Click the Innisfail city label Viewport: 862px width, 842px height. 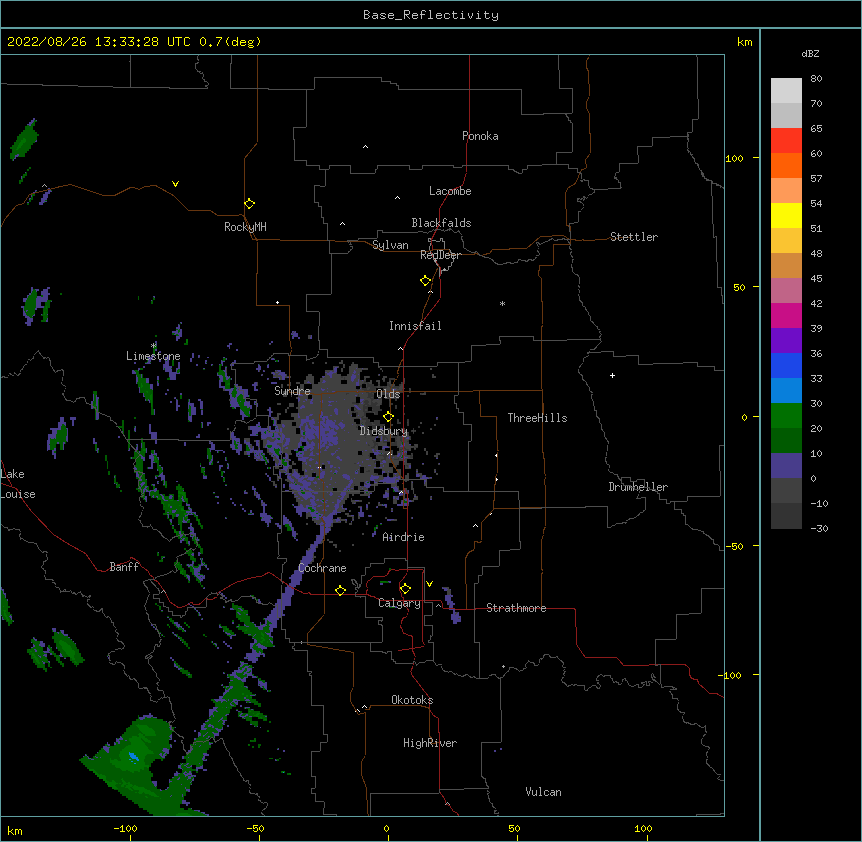[x=415, y=326]
